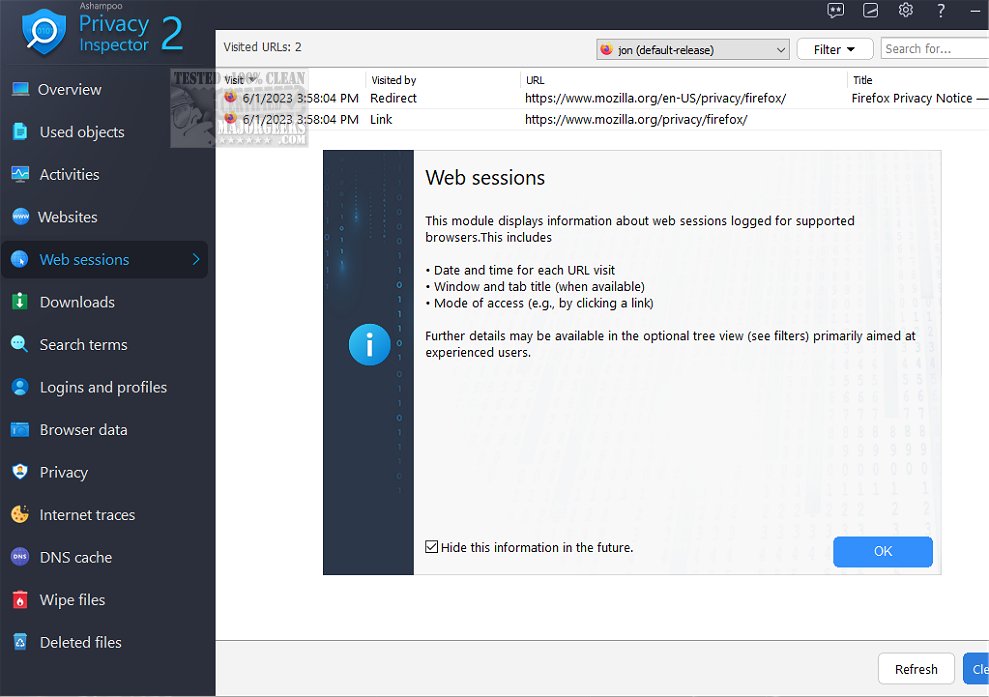The height and width of the screenshot is (697, 989).
Task: Expand the Web sessions chevron arrow
Action: [196, 259]
